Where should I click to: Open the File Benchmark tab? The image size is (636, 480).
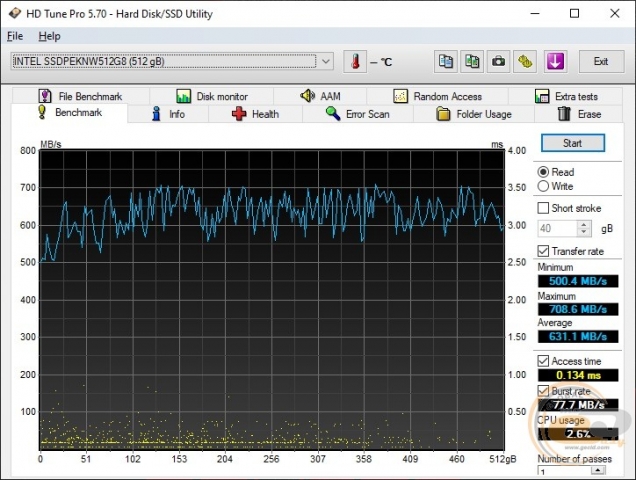tap(81, 97)
